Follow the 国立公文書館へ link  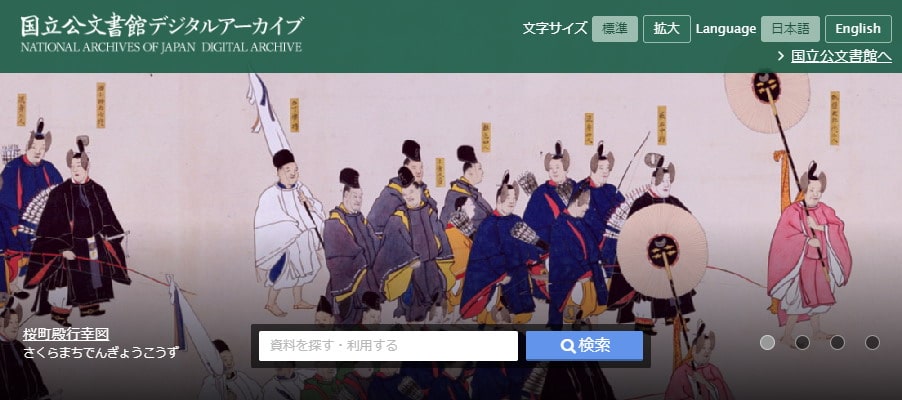point(841,56)
